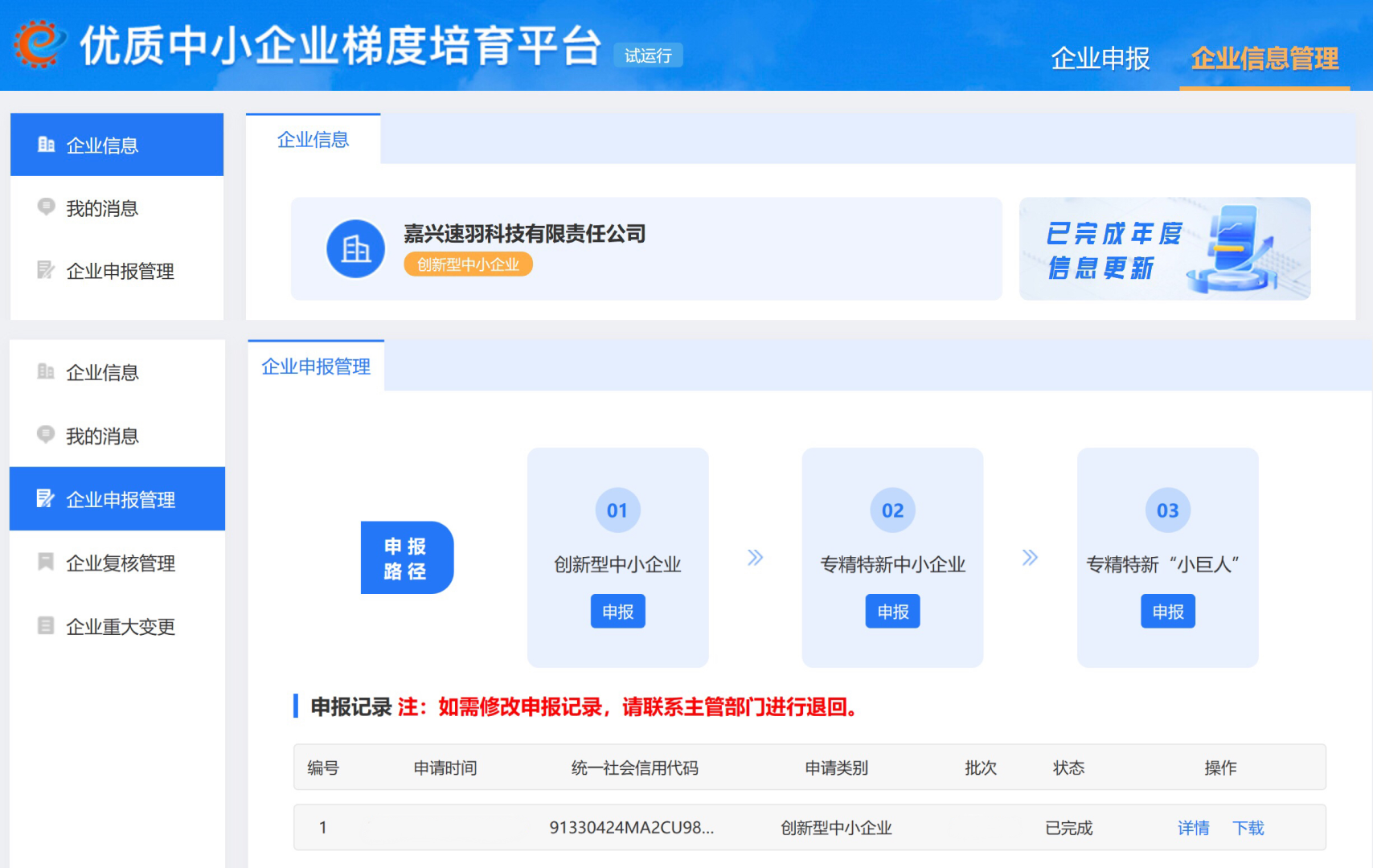Click the 专精特新中小企业 step card title

coord(892,565)
